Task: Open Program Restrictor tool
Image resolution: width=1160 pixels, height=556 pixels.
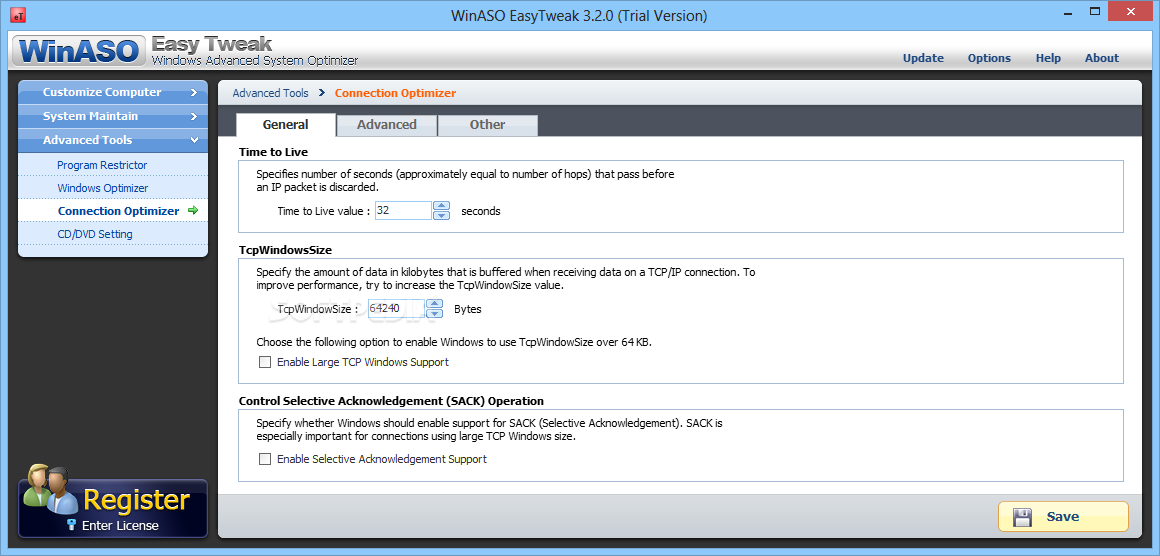Action: pos(112,165)
